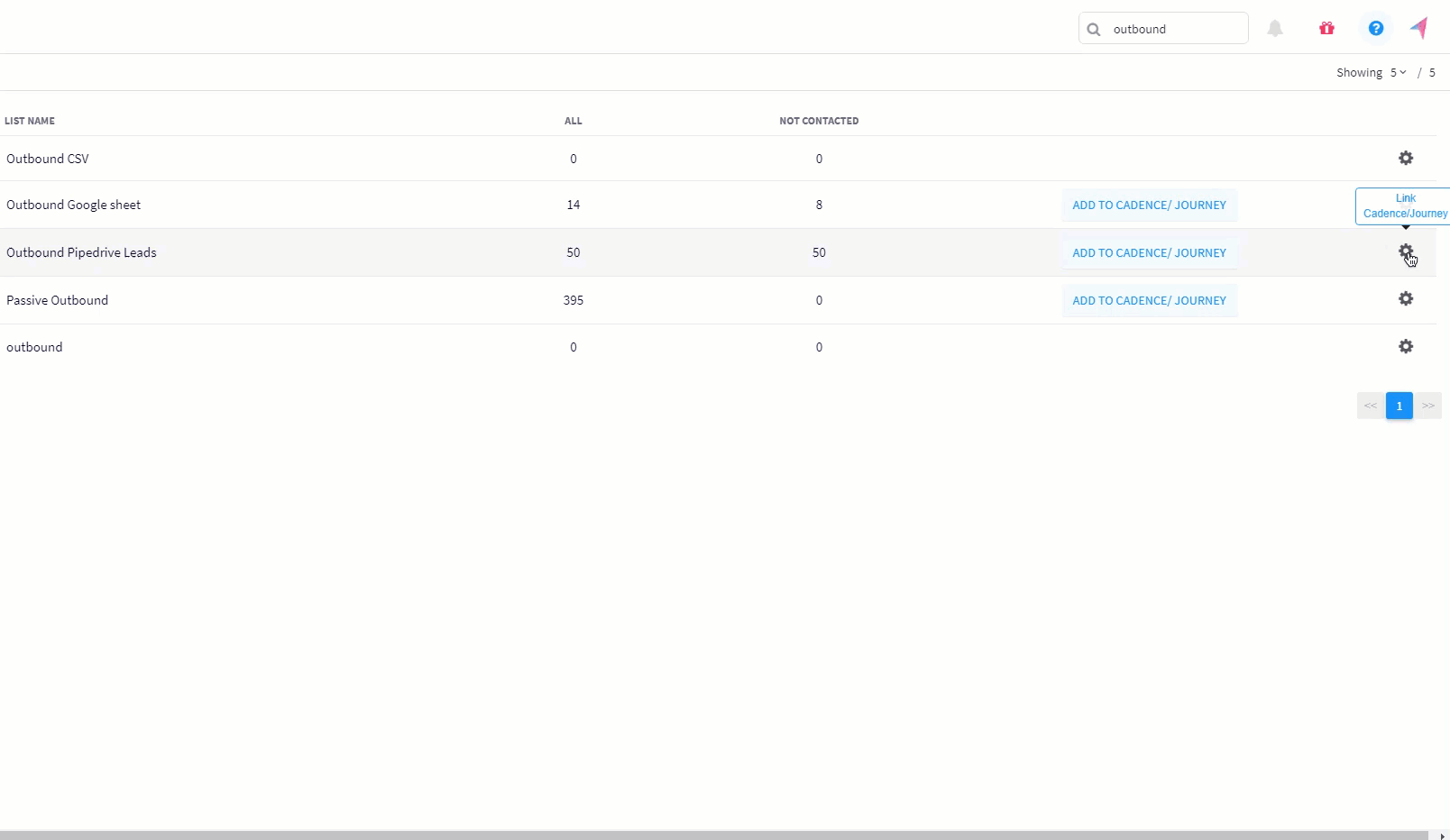This screenshot has height=840, width=1450.
Task: Sort by ALL column header
Action: (574, 121)
